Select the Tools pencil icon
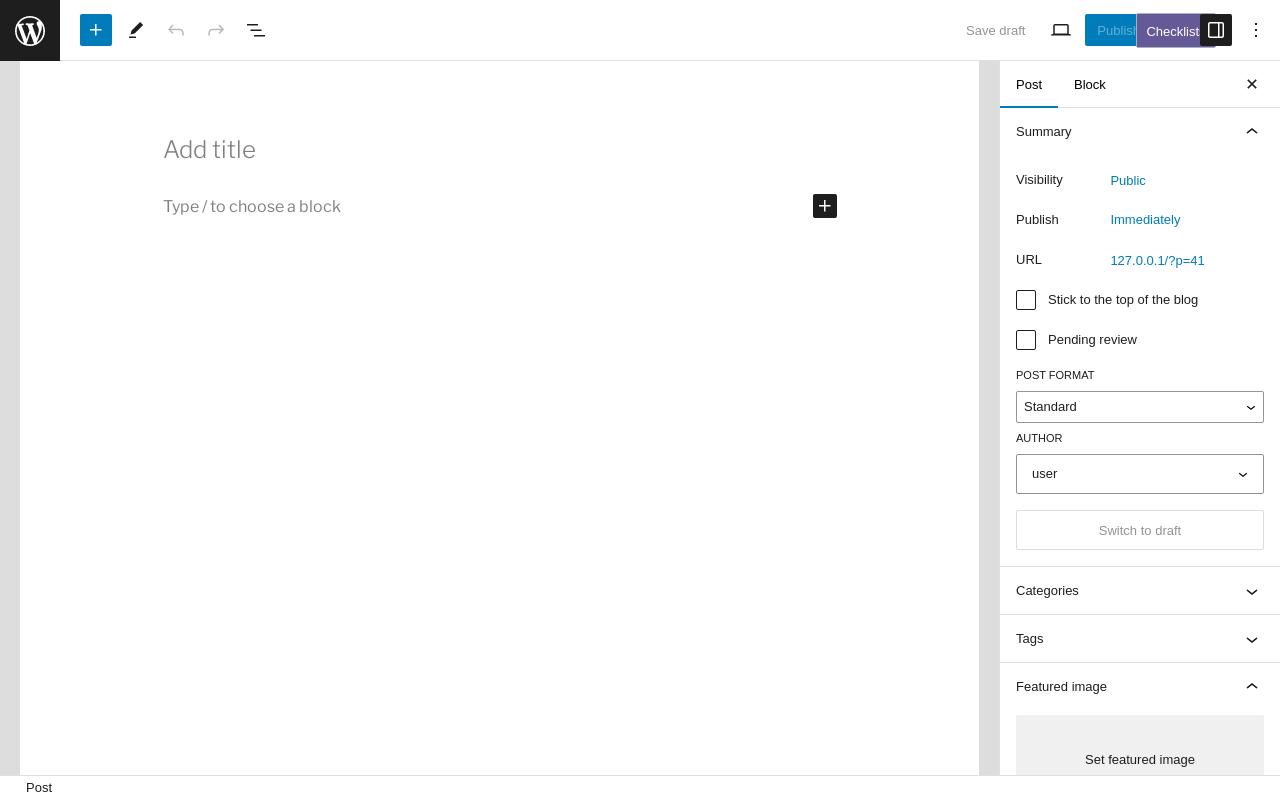 pos(136,30)
